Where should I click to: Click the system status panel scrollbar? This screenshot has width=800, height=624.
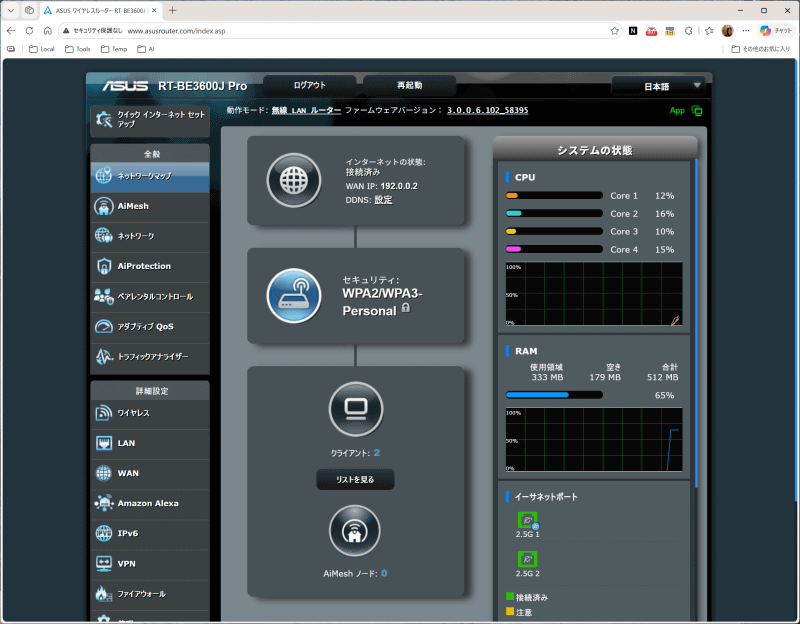pos(696,323)
